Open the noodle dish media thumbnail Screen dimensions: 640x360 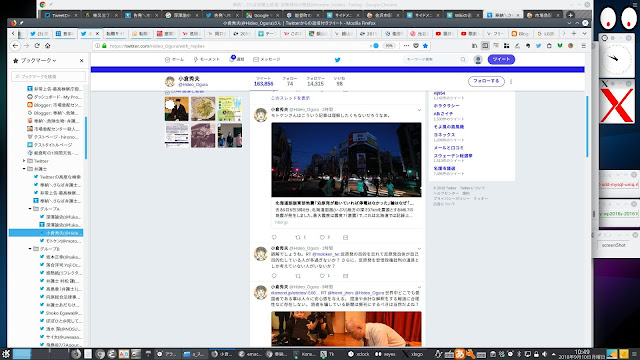pyautogui.click(x=203, y=109)
